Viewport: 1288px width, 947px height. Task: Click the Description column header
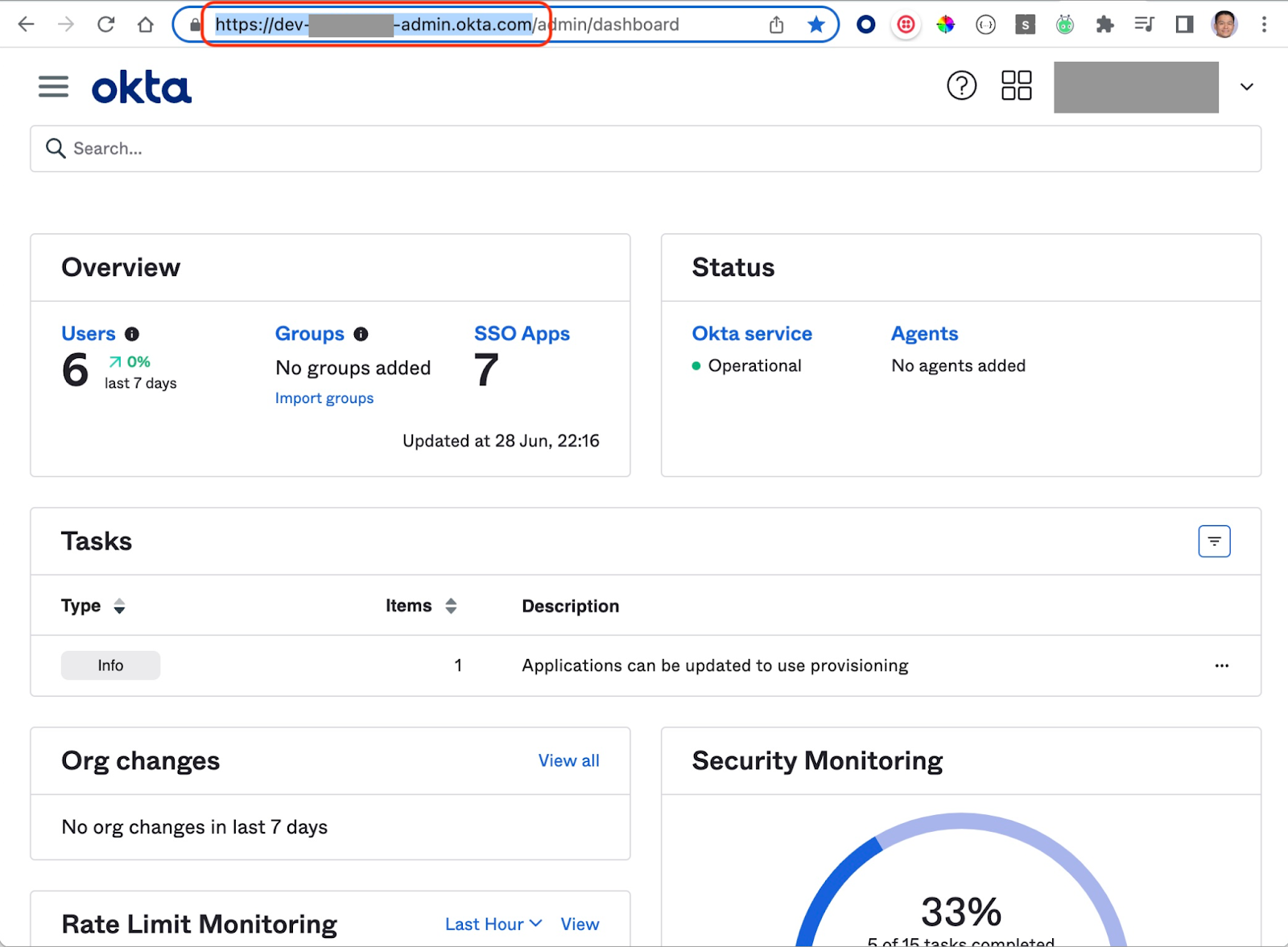pyautogui.click(x=571, y=606)
